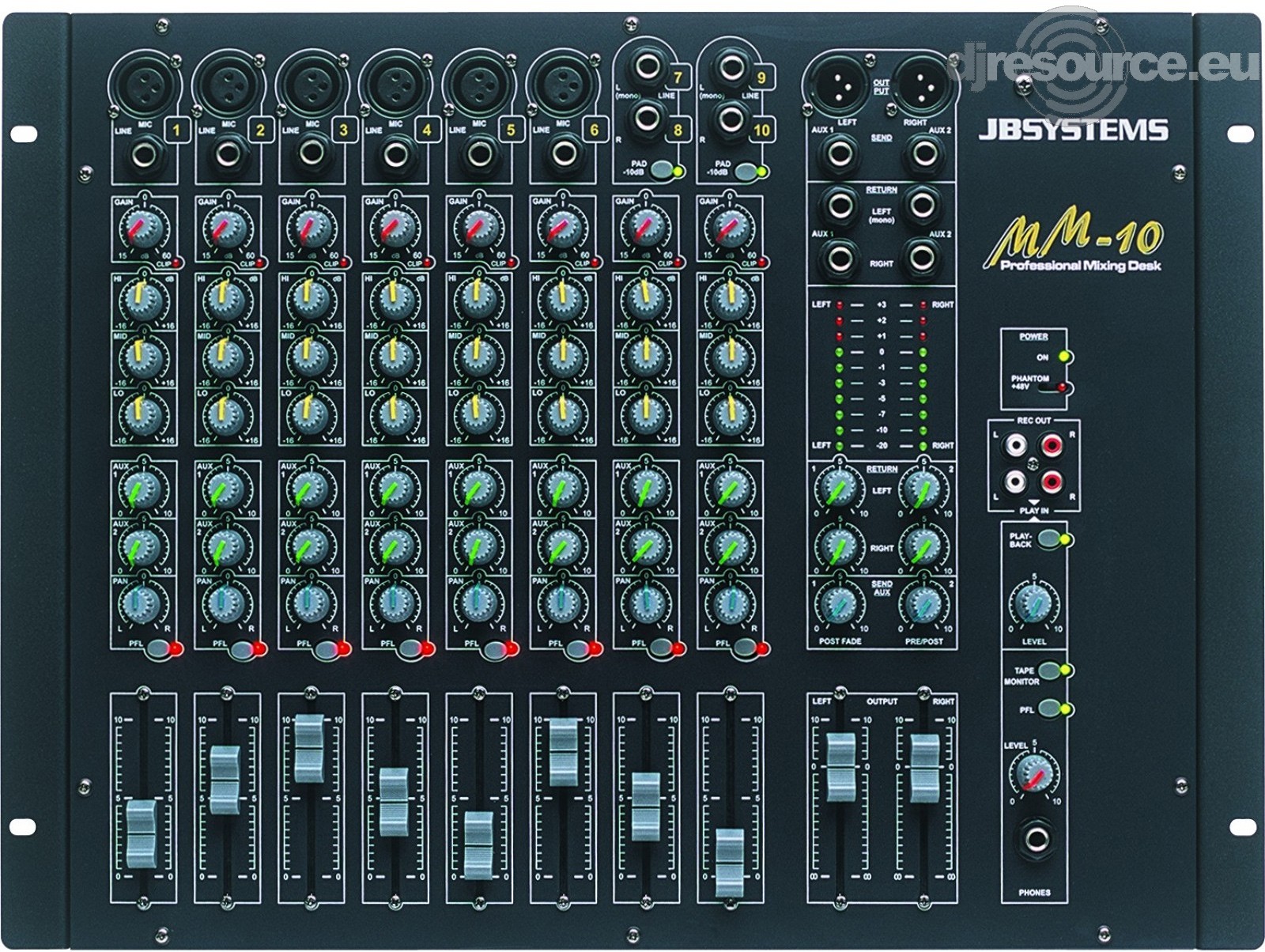Click the channel 2 number label

[x=260, y=130]
